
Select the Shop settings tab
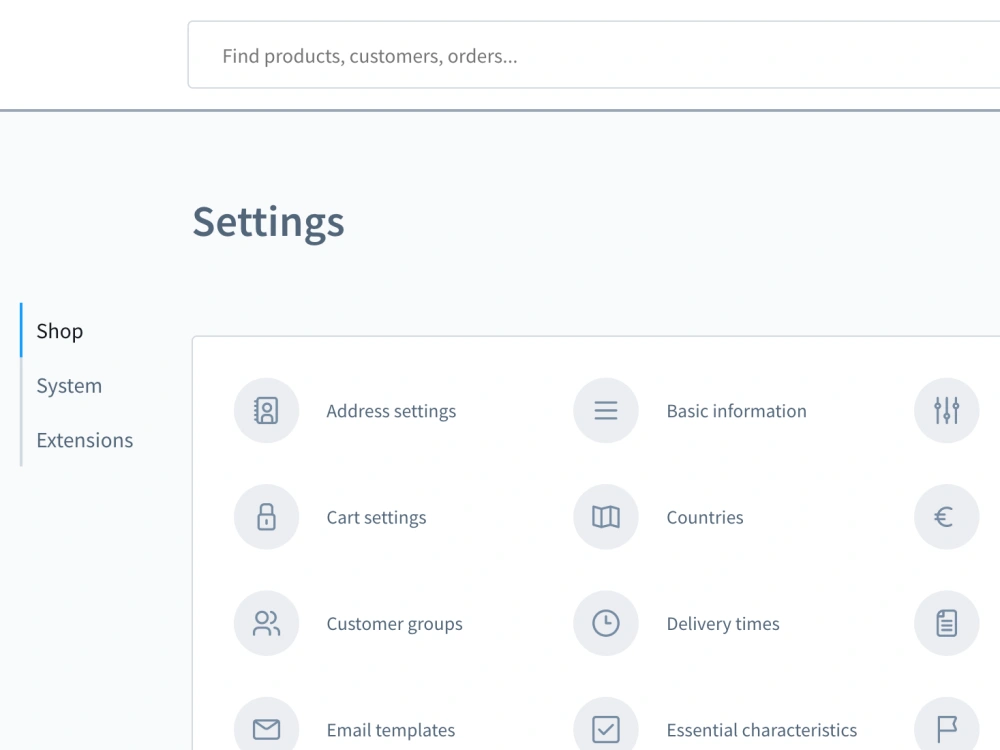60,331
